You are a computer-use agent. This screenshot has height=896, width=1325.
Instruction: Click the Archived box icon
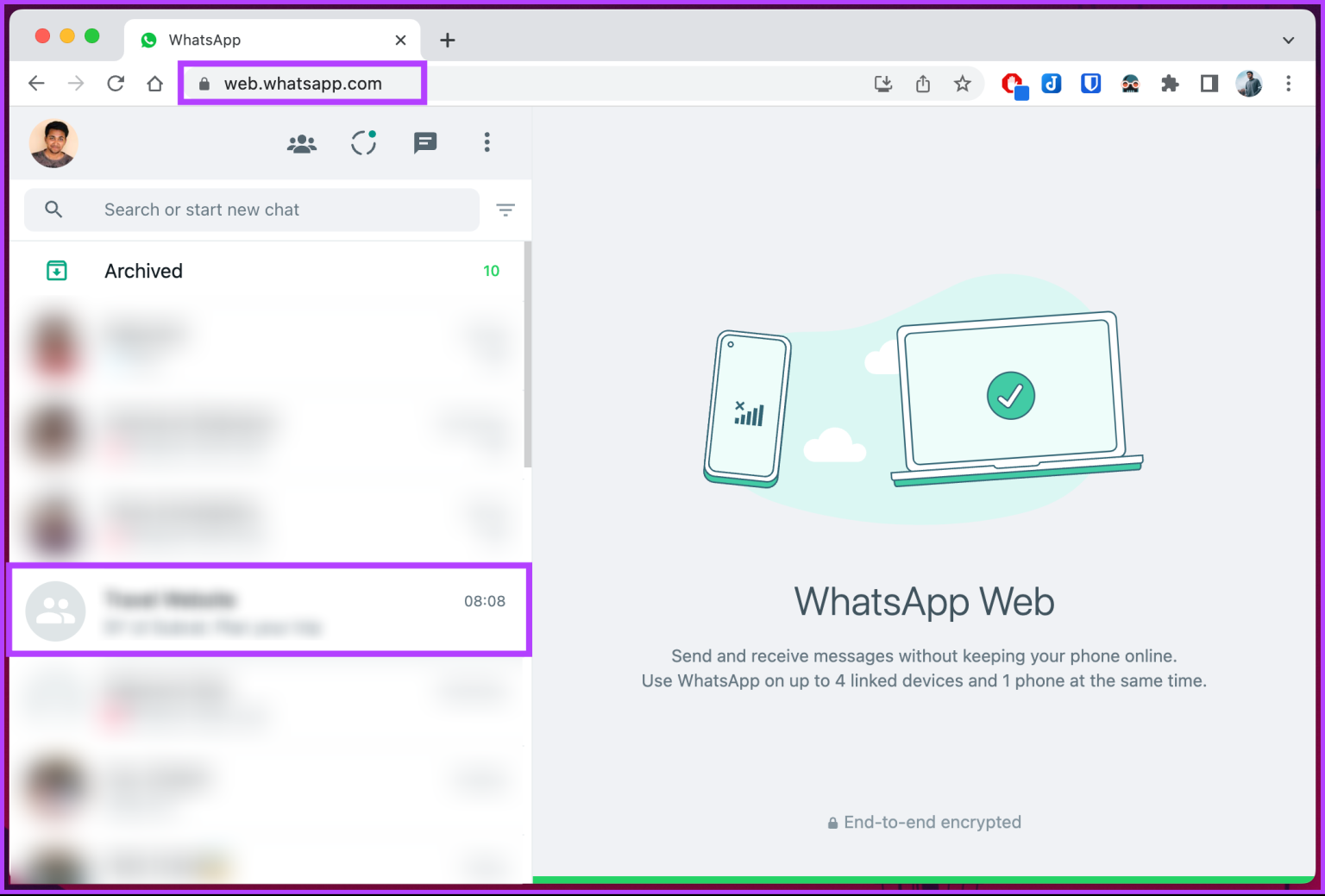coord(56,270)
